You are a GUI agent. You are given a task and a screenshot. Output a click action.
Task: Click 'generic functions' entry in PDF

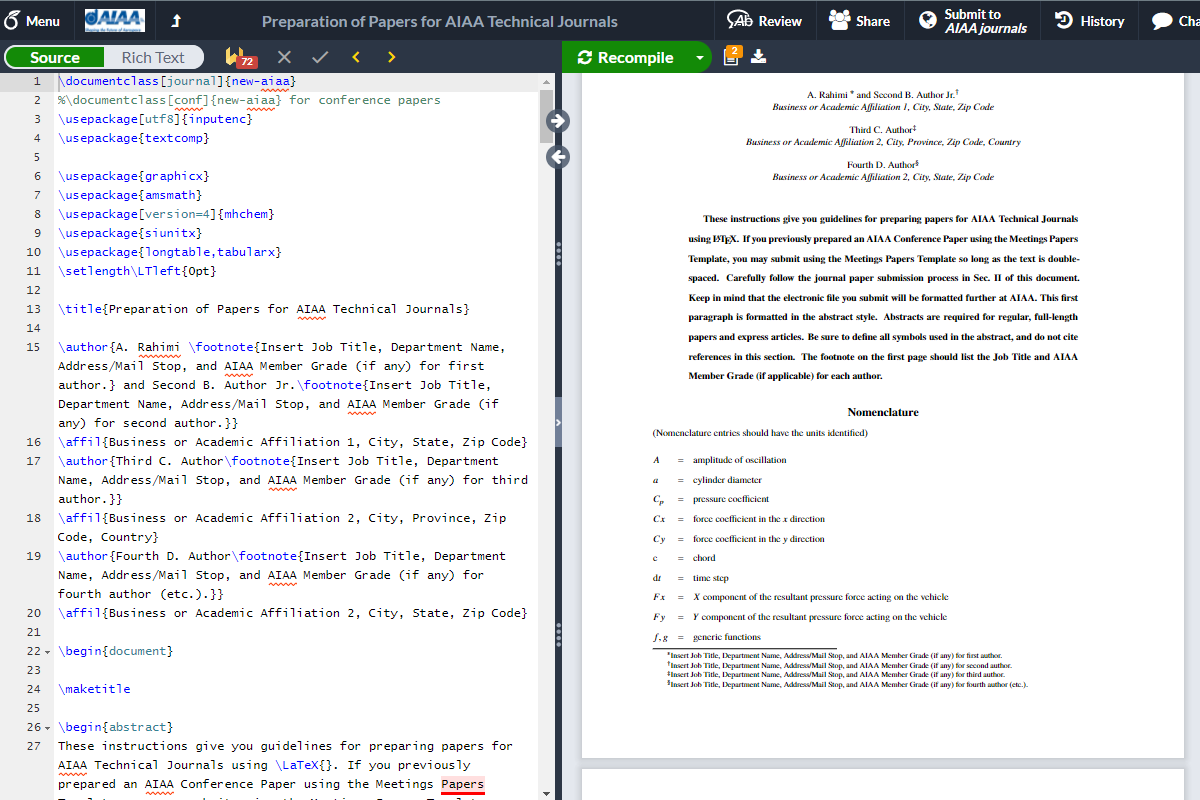(x=727, y=637)
